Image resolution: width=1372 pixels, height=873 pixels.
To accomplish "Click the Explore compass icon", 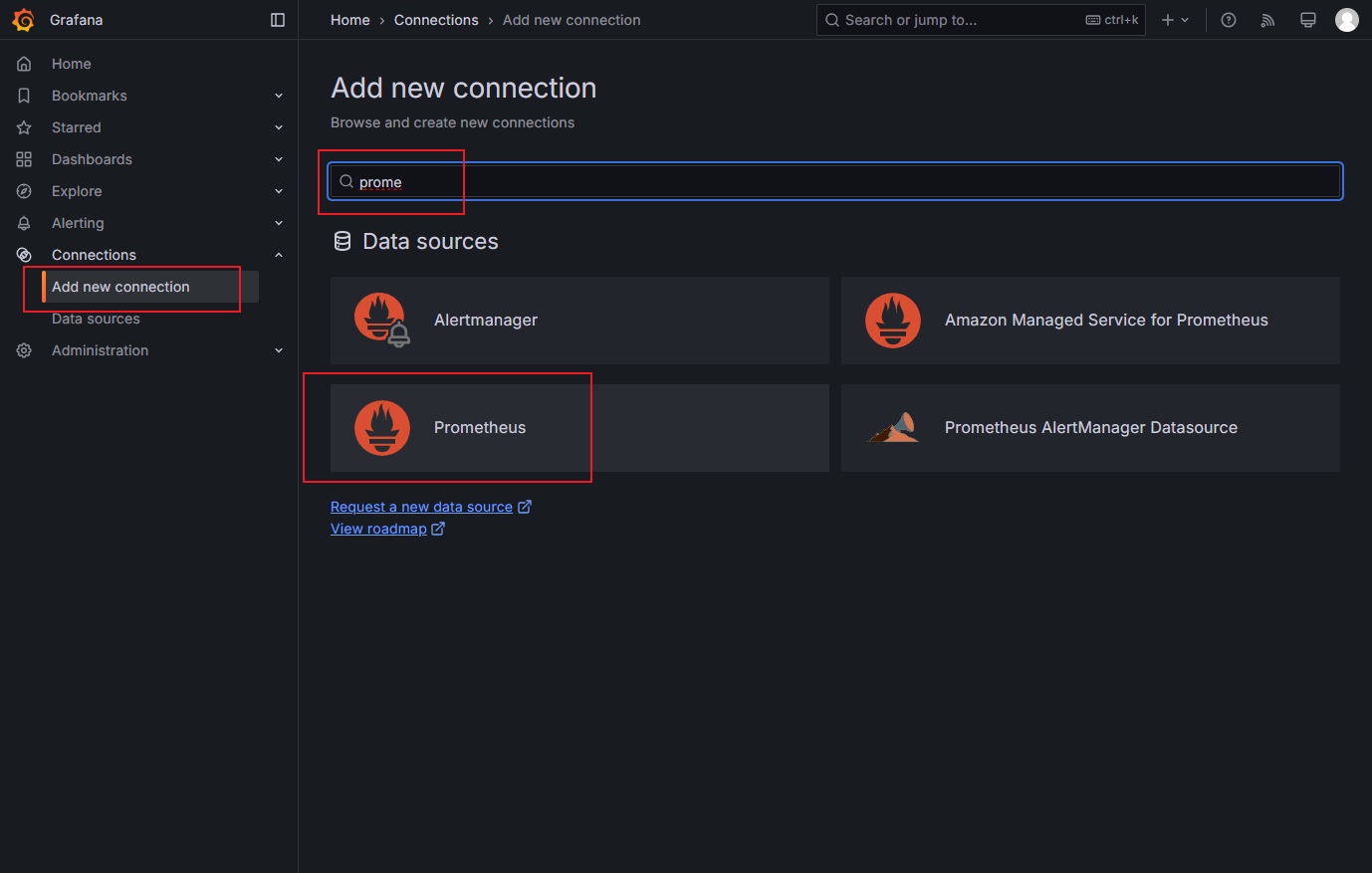I will [x=24, y=191].
